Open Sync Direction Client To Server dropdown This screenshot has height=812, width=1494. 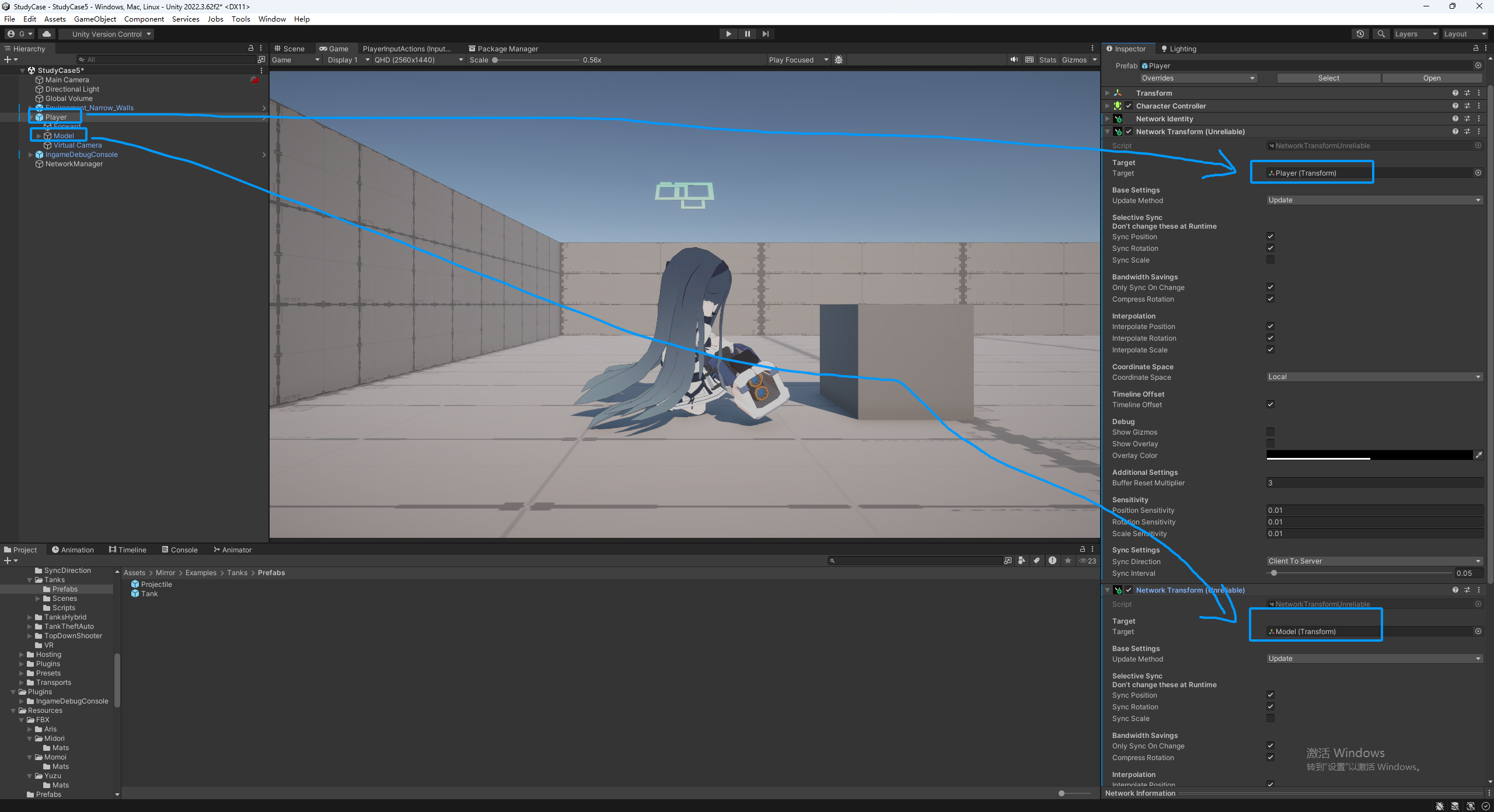click(1374, 561)
